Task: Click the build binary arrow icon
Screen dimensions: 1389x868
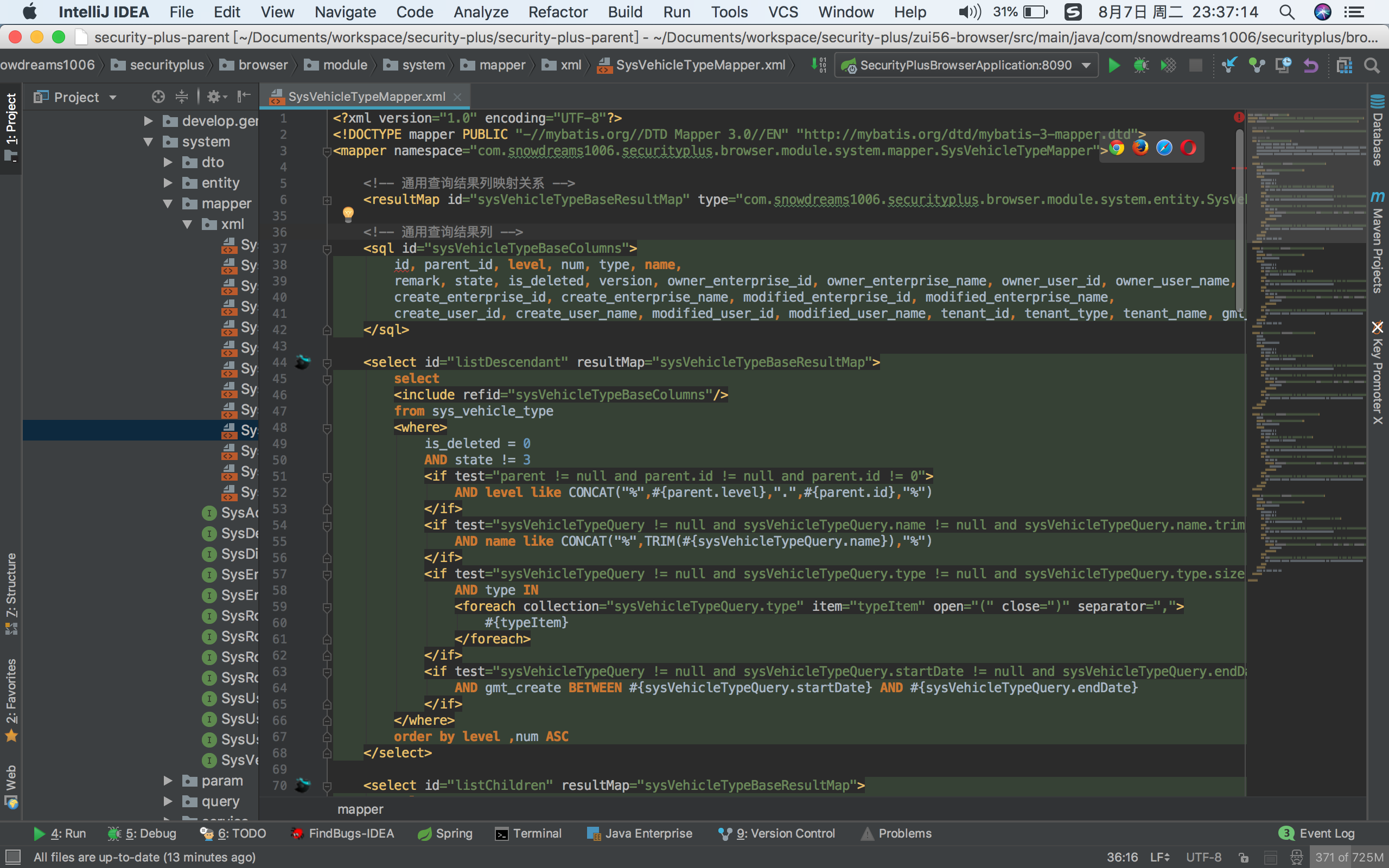Action: (x=818, y=65)
